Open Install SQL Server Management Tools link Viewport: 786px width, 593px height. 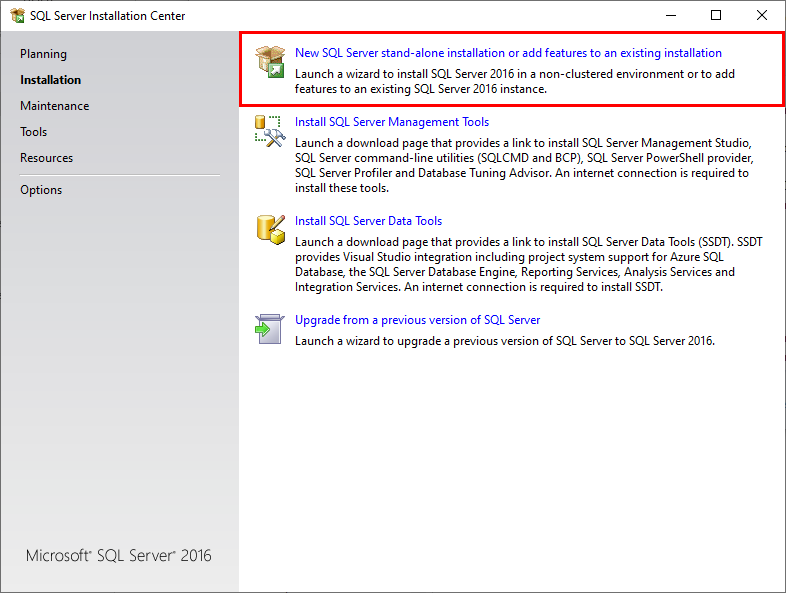392,122
